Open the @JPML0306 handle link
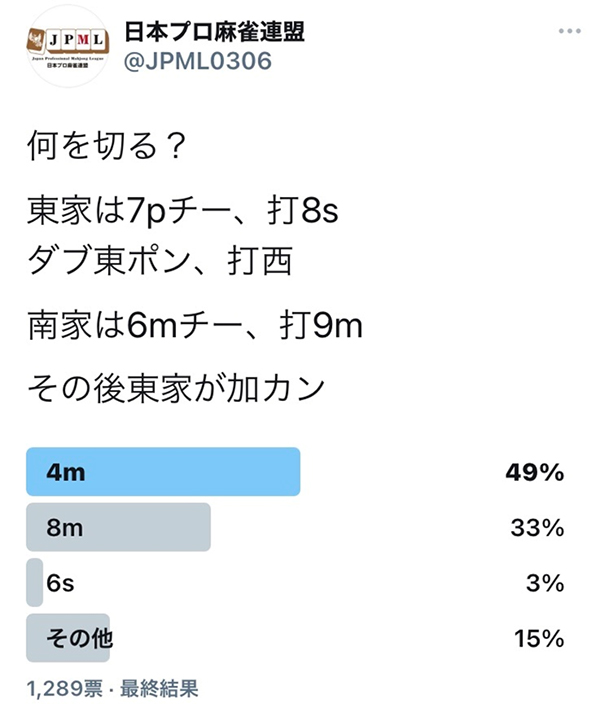 [x=198, y=61]
